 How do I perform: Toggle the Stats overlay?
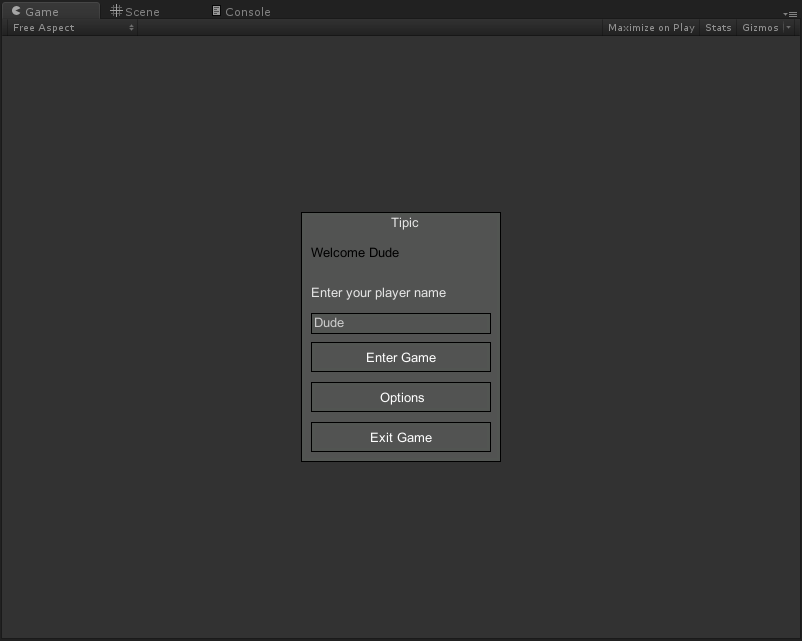(718, 27)
